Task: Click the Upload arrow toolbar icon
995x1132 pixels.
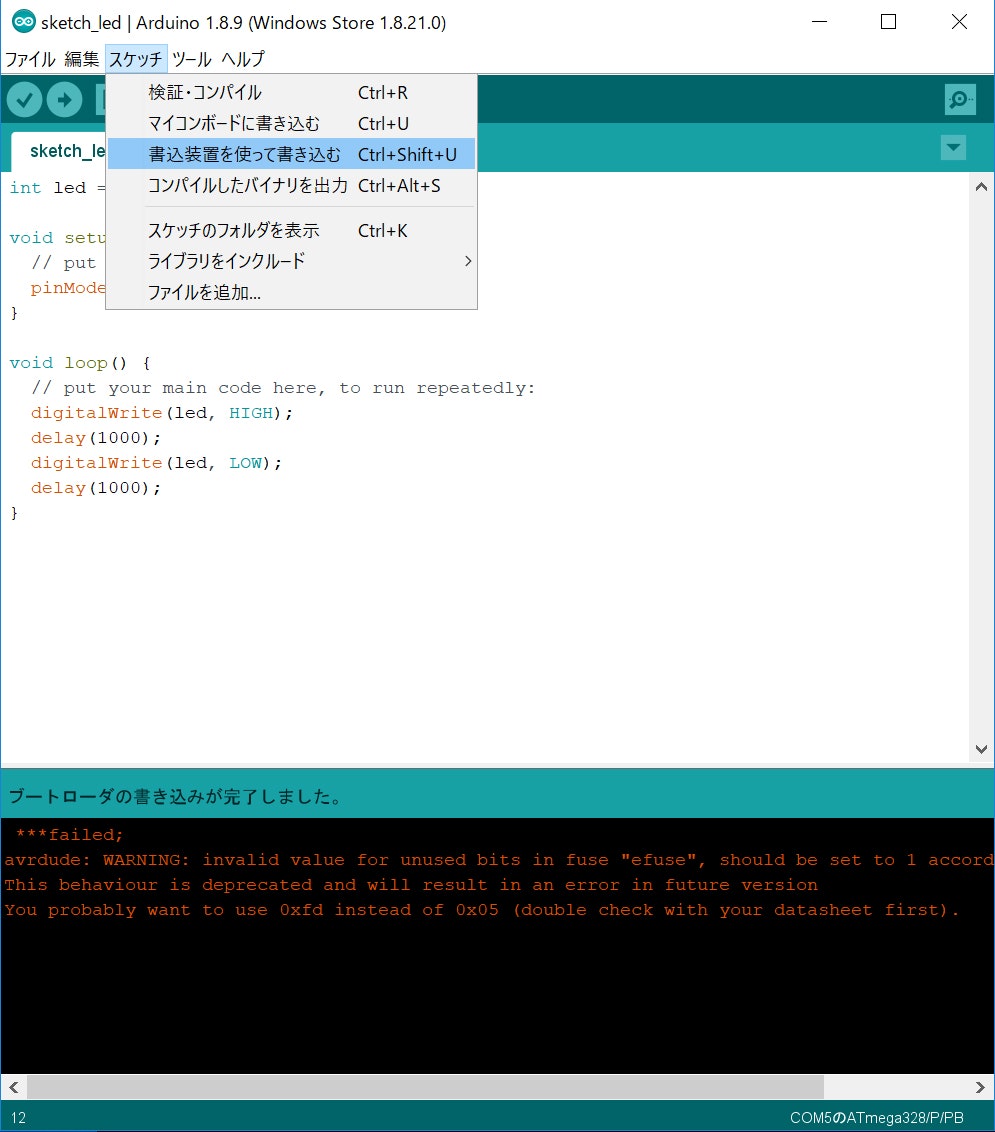Action: (64, 100)
